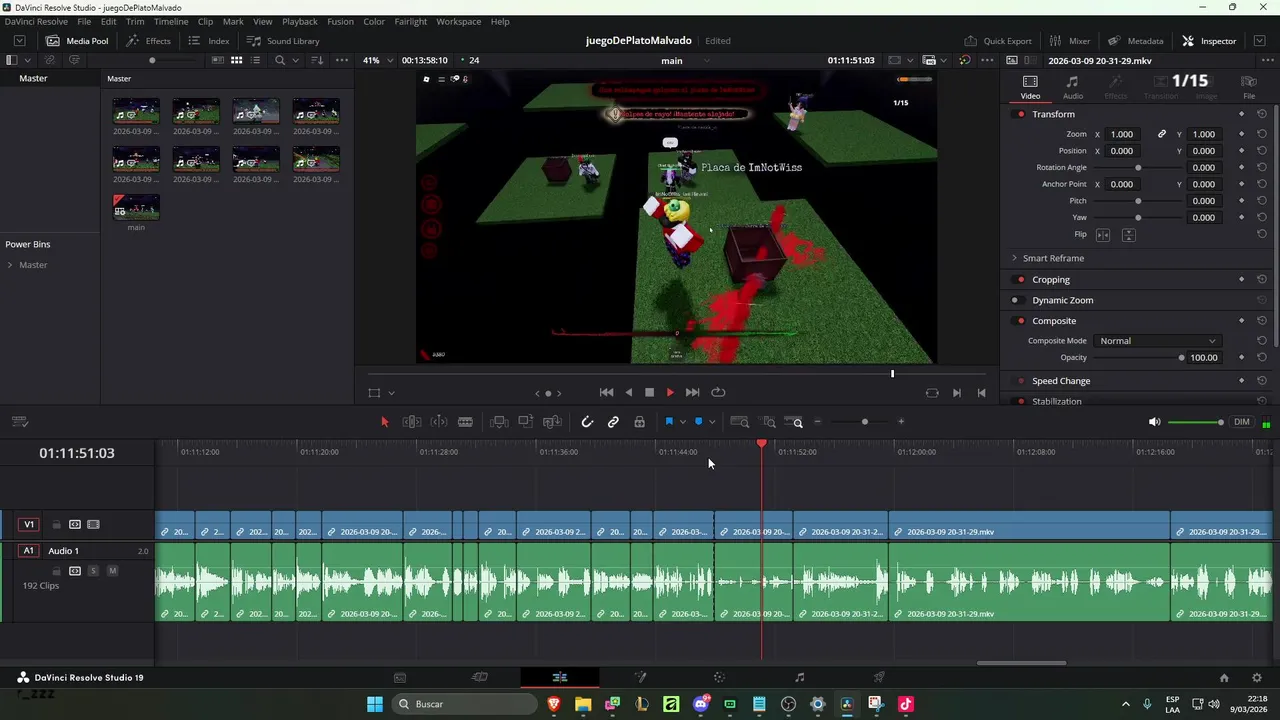Open flag color dropdown arrow

(683, 422)
